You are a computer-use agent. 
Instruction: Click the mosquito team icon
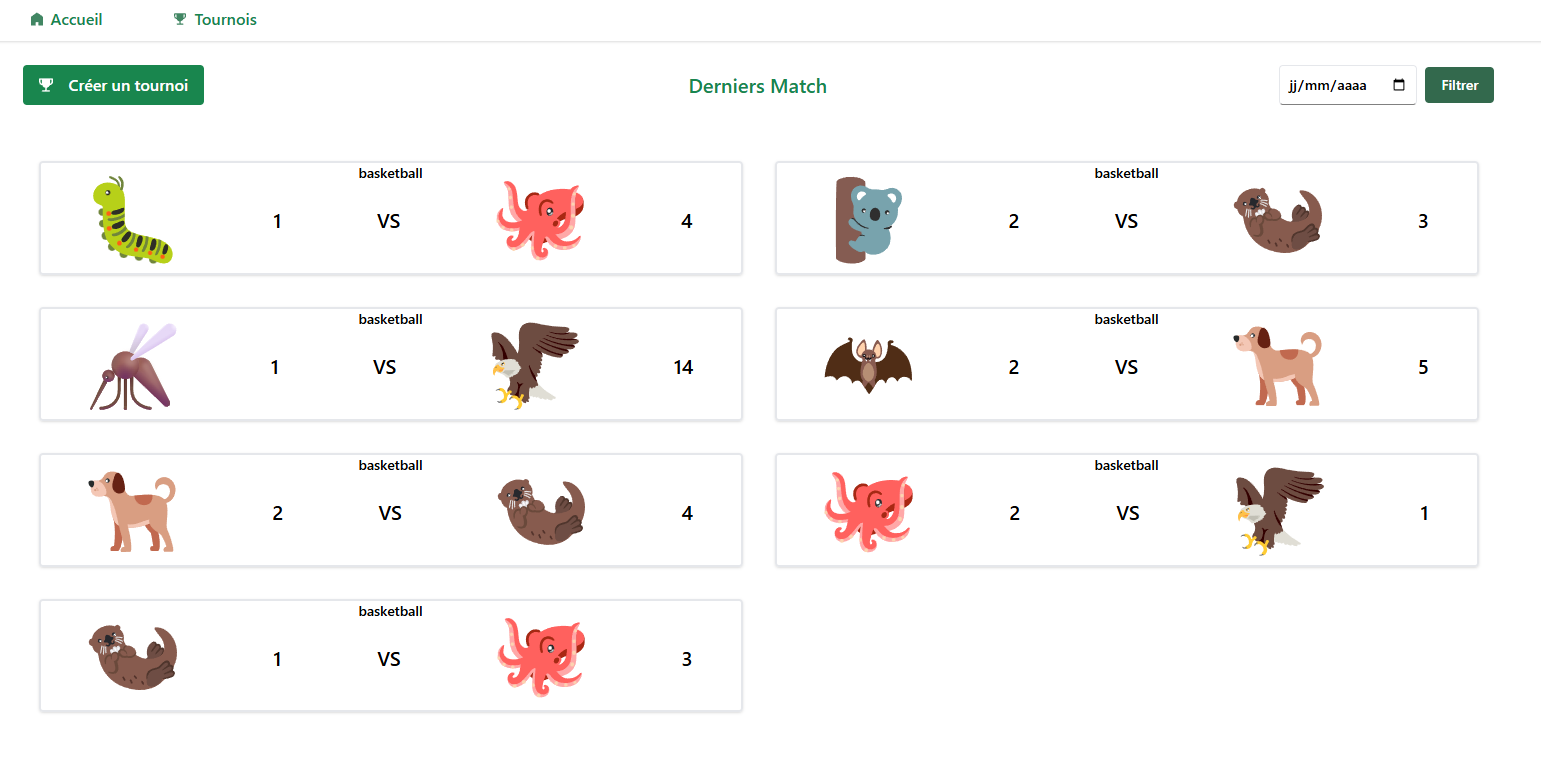[132, 366]
